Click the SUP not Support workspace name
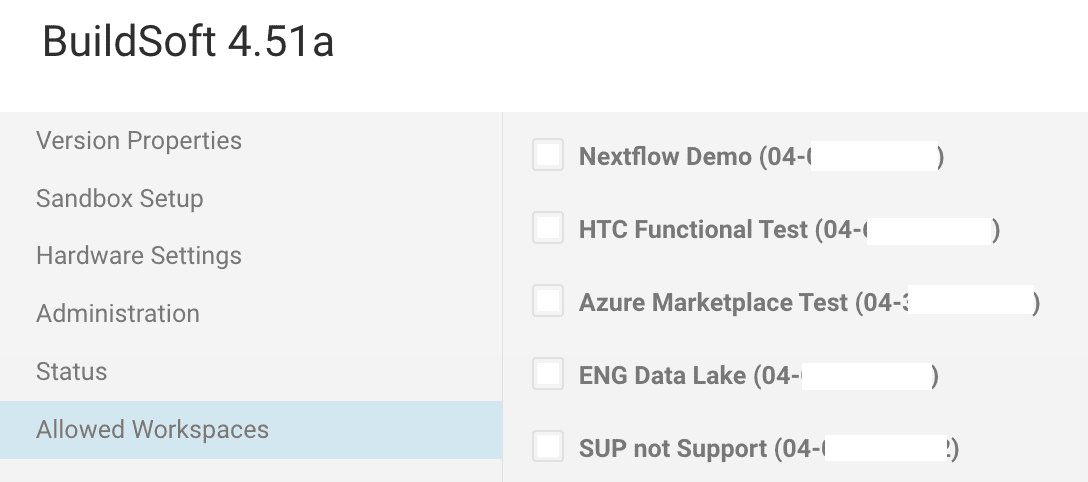 coord(672,448)
